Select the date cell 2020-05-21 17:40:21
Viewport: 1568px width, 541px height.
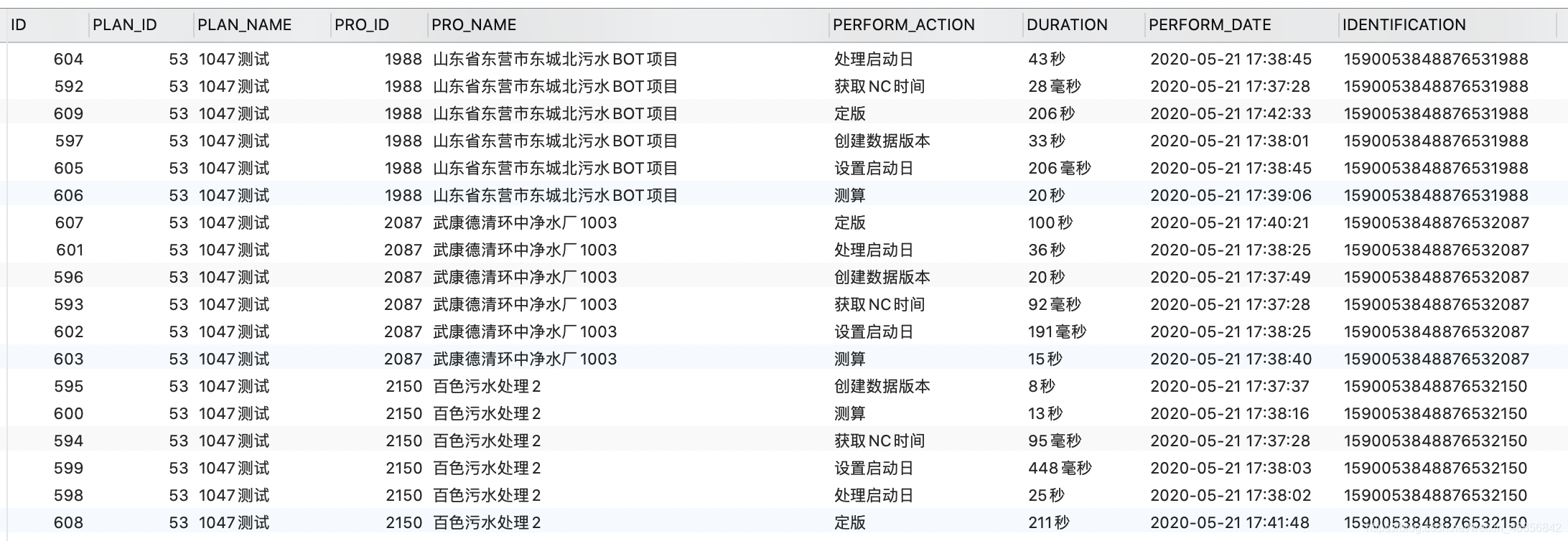[1229, 223]
